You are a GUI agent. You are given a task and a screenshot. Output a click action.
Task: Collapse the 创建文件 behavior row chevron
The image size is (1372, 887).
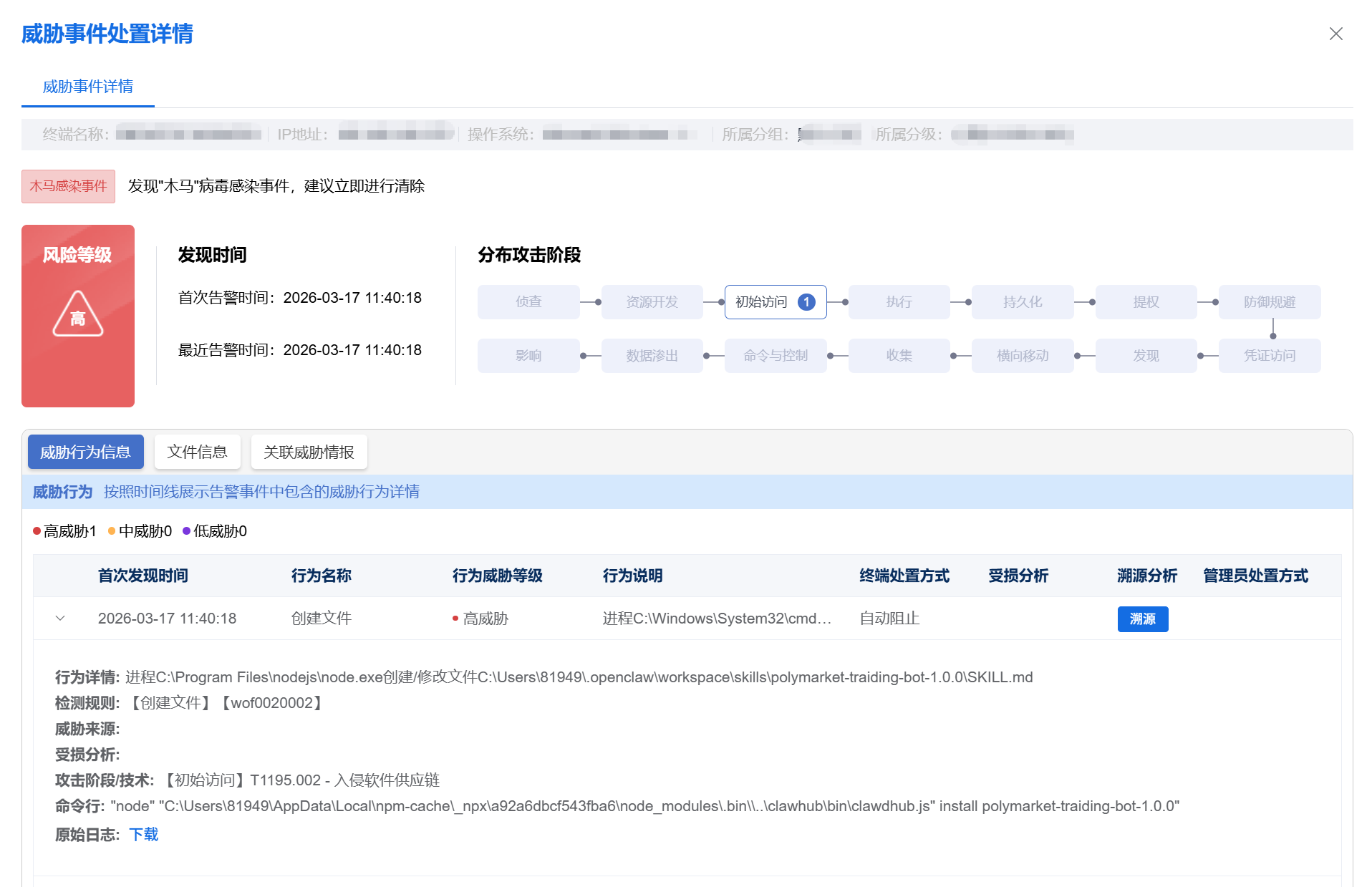[60, 619]
